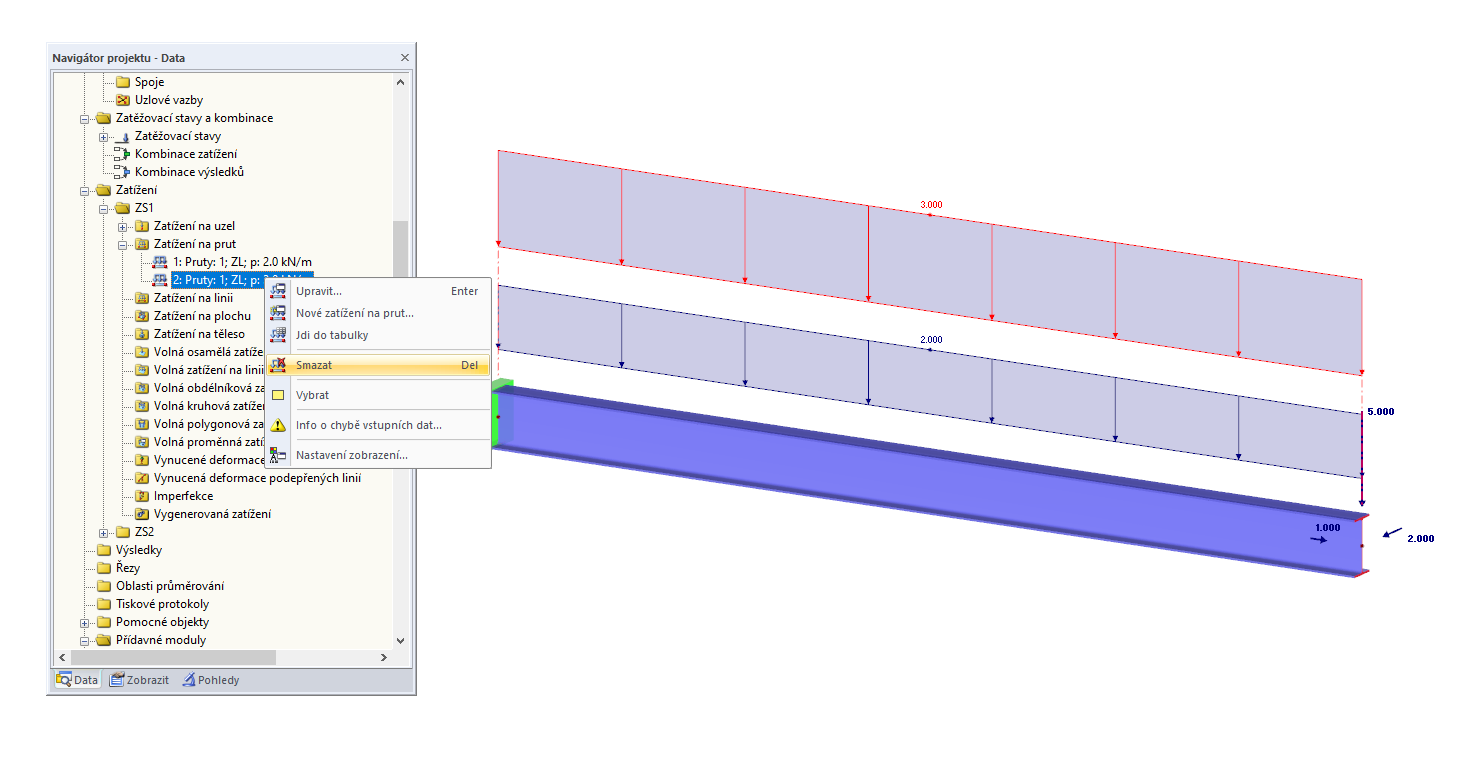Click the Zatížení na těleso icon

(x=142, y=334)
